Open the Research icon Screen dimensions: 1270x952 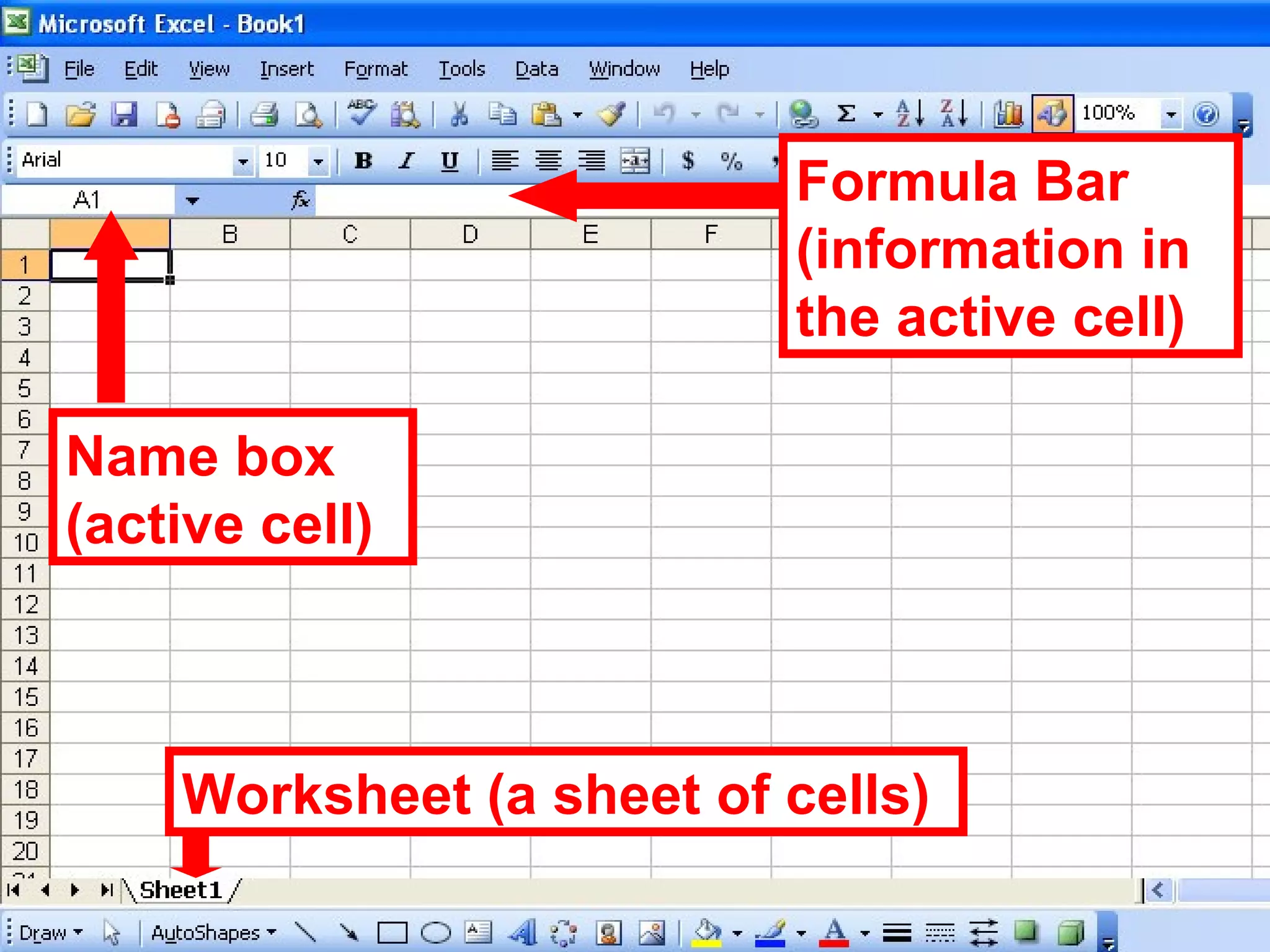[405, 115]
